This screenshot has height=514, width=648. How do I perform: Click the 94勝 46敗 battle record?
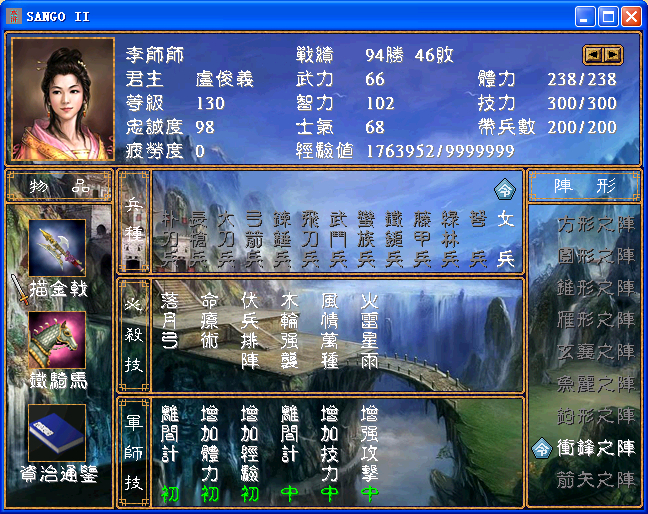409,55
